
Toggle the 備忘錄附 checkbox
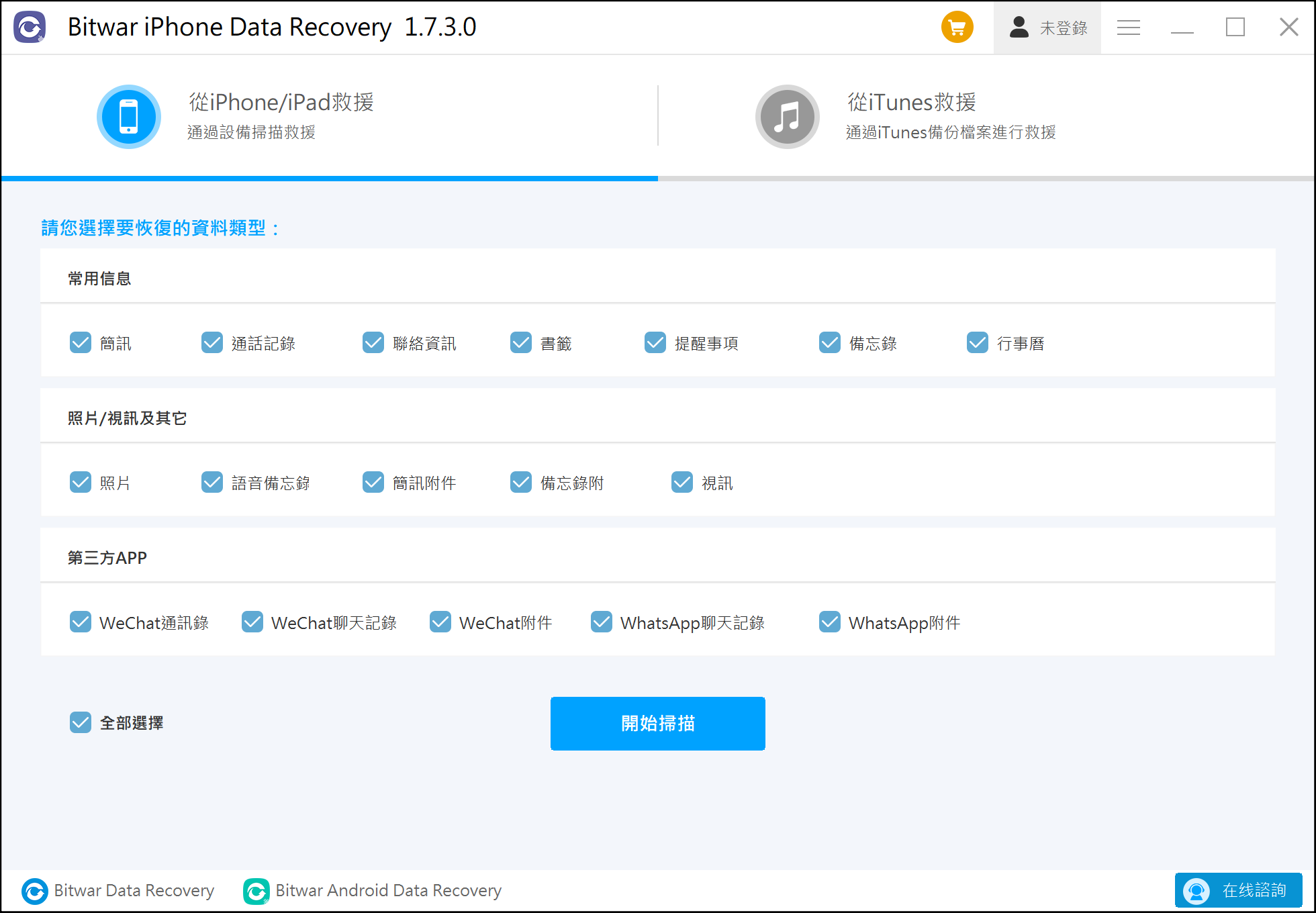tap(521, 482)
